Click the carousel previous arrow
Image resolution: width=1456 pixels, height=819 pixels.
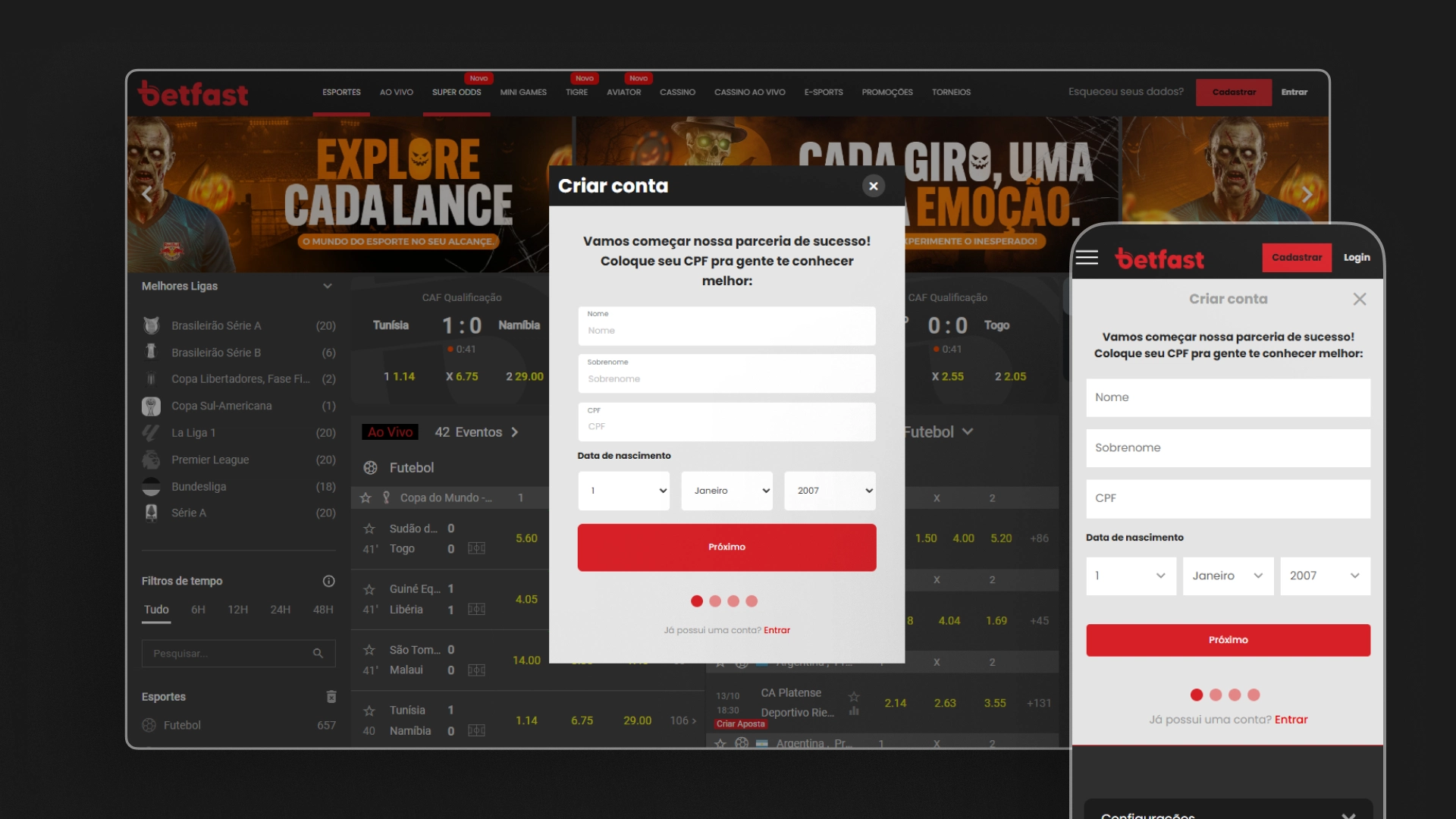click(x=147, y=194)
